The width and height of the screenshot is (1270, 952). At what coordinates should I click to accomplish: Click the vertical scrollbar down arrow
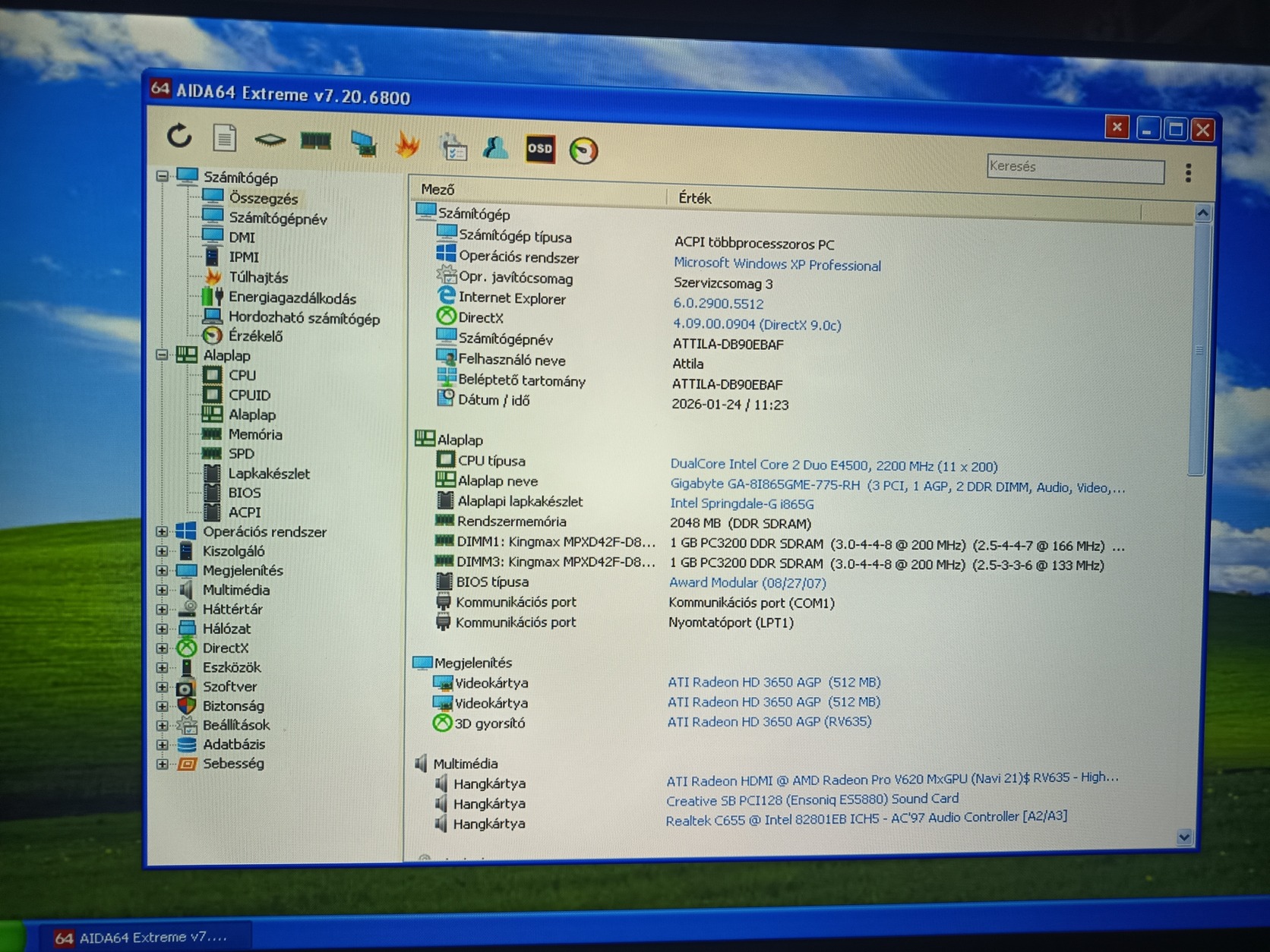coord(1184,837)
